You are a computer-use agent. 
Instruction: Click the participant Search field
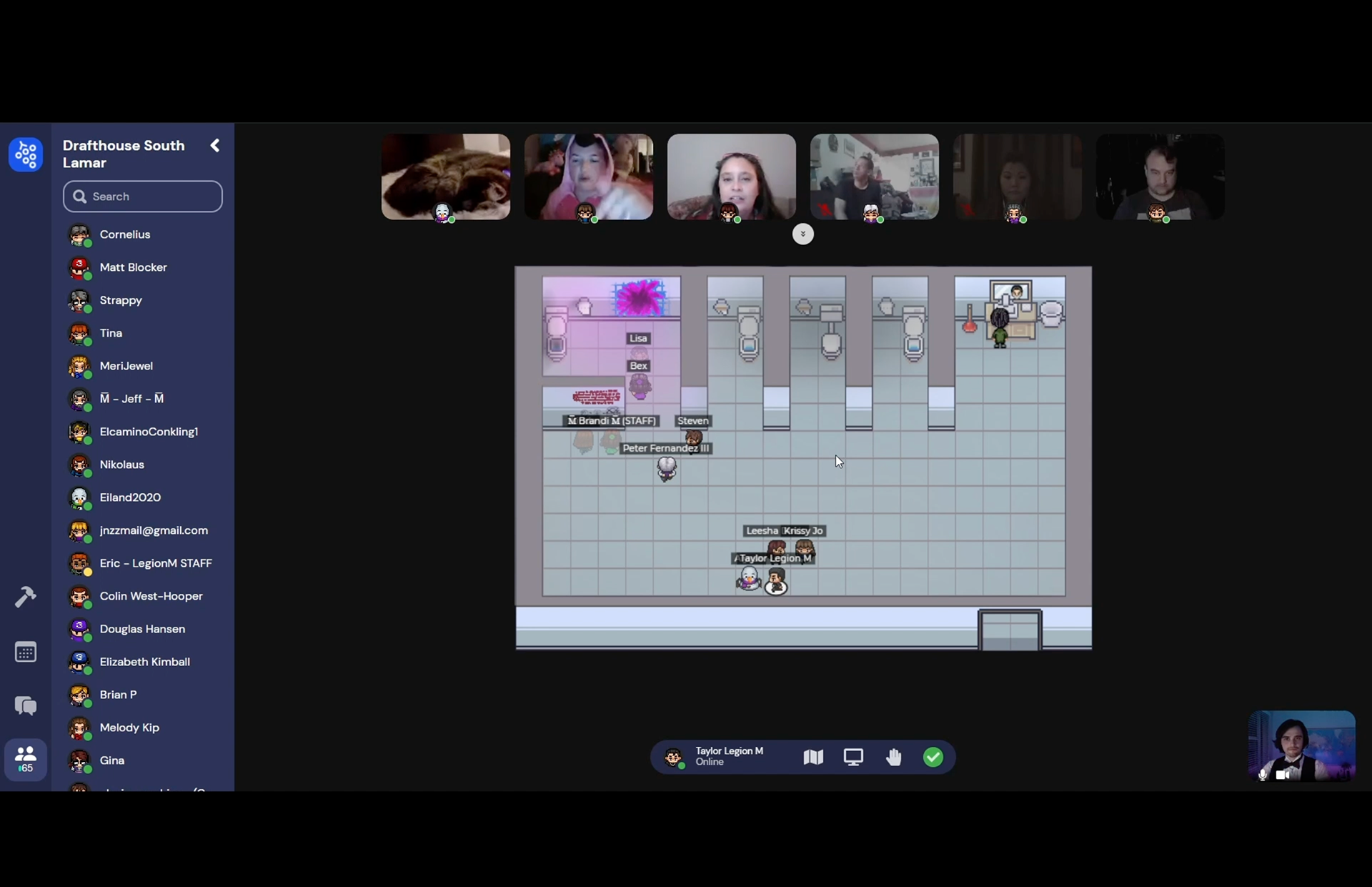[x=143, y=197]
